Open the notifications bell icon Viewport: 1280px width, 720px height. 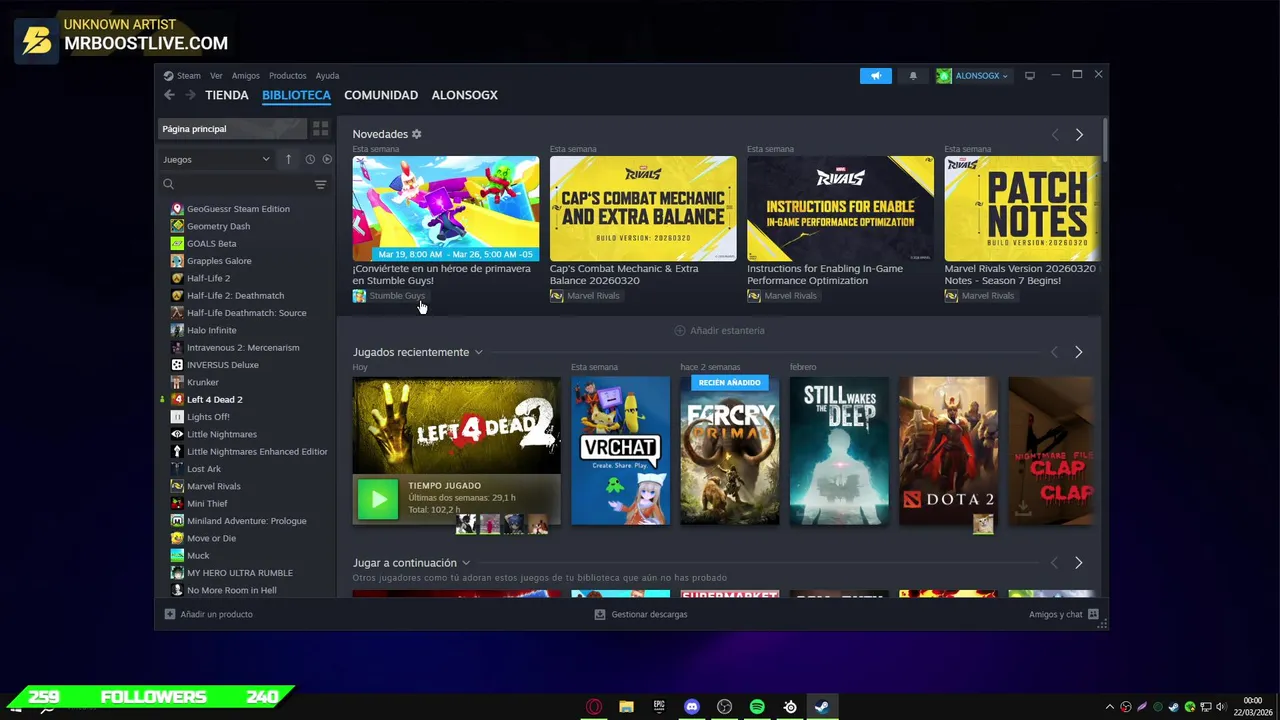tap(913, 76)
